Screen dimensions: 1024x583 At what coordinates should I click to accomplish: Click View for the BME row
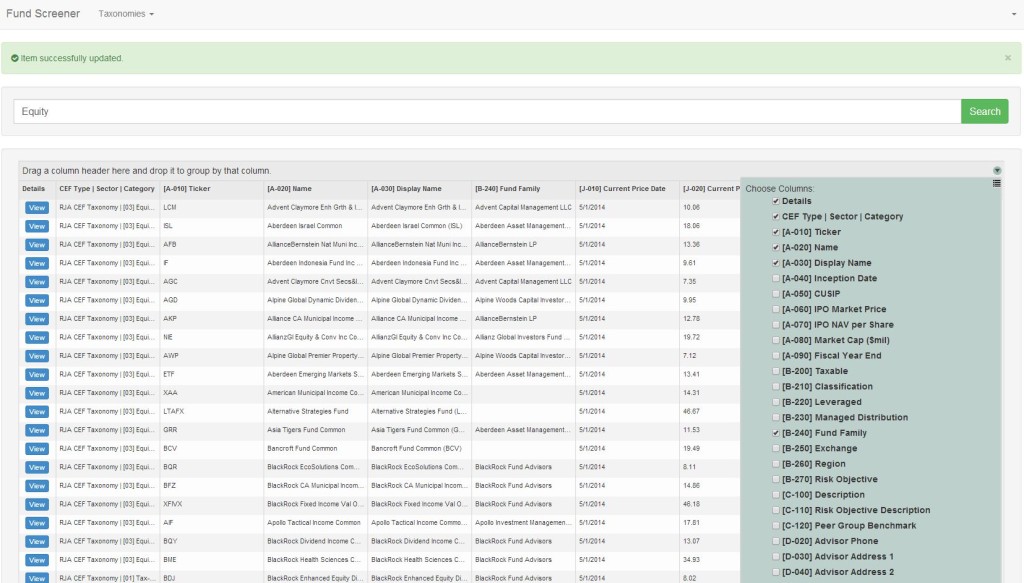point(37,560)
